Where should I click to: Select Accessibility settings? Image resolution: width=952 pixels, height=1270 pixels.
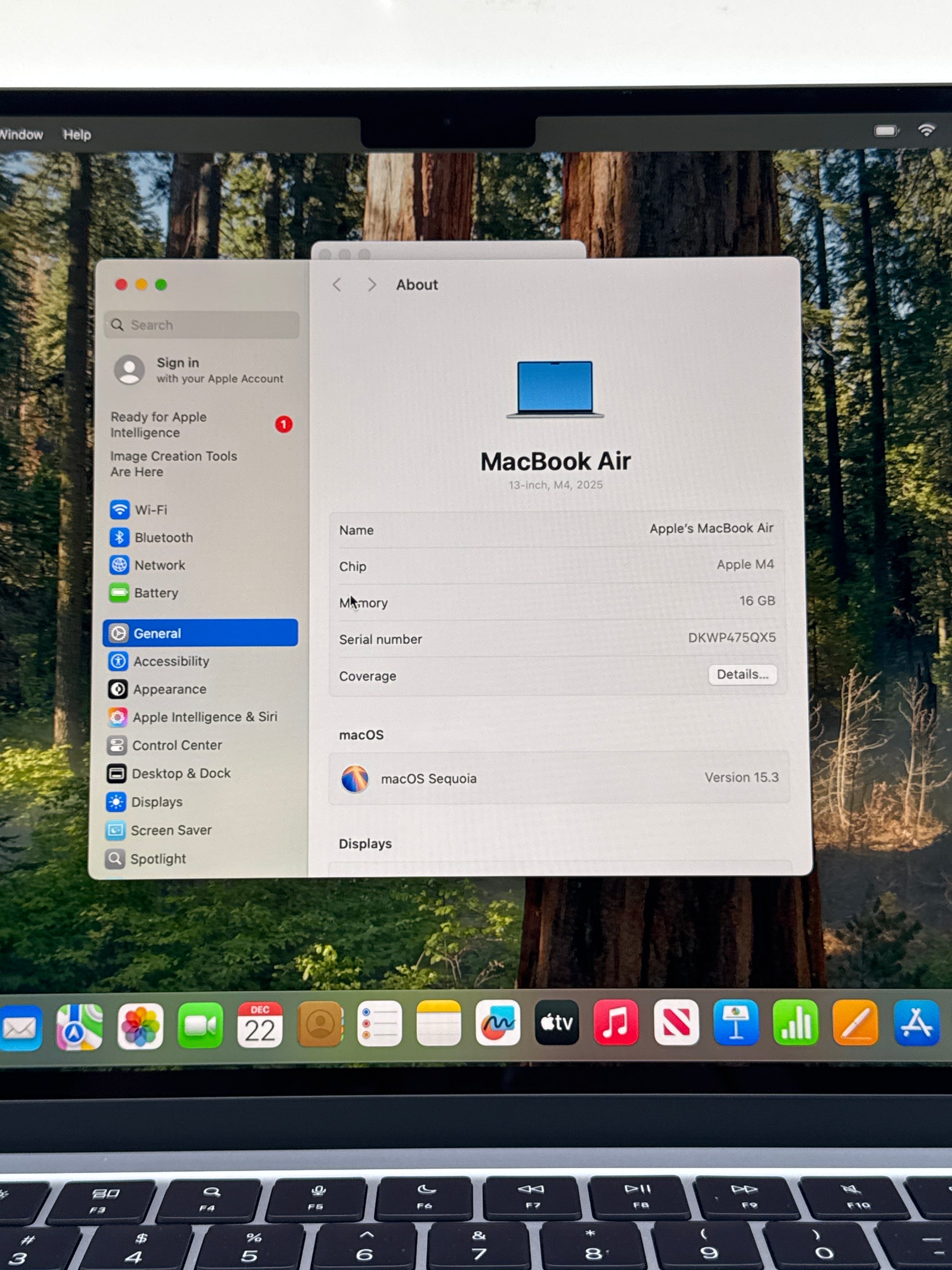pyautogui.click(x=170, y=661)
